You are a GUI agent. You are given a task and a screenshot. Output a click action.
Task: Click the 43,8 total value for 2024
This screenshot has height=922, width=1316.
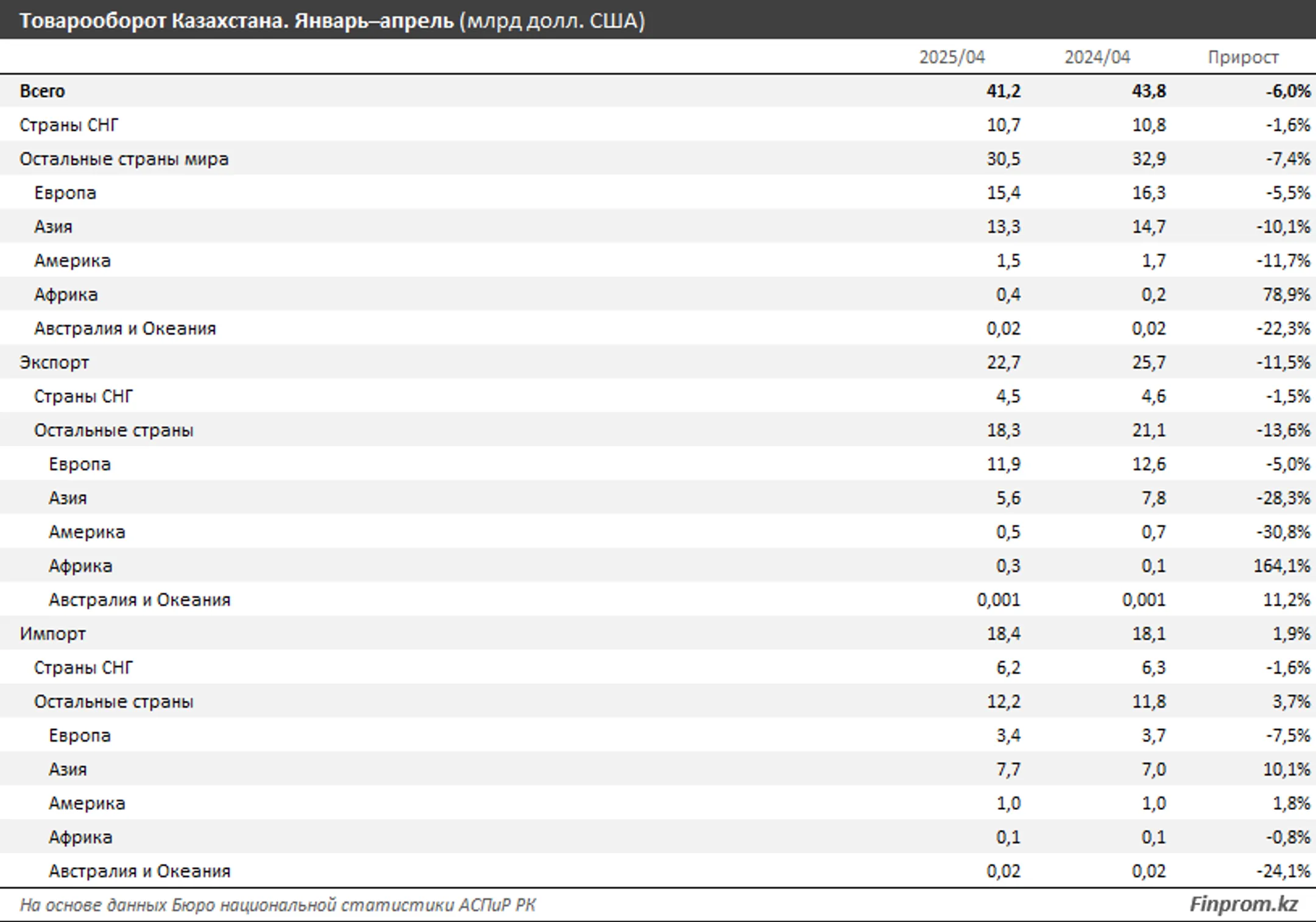(x=1148, y=91)
